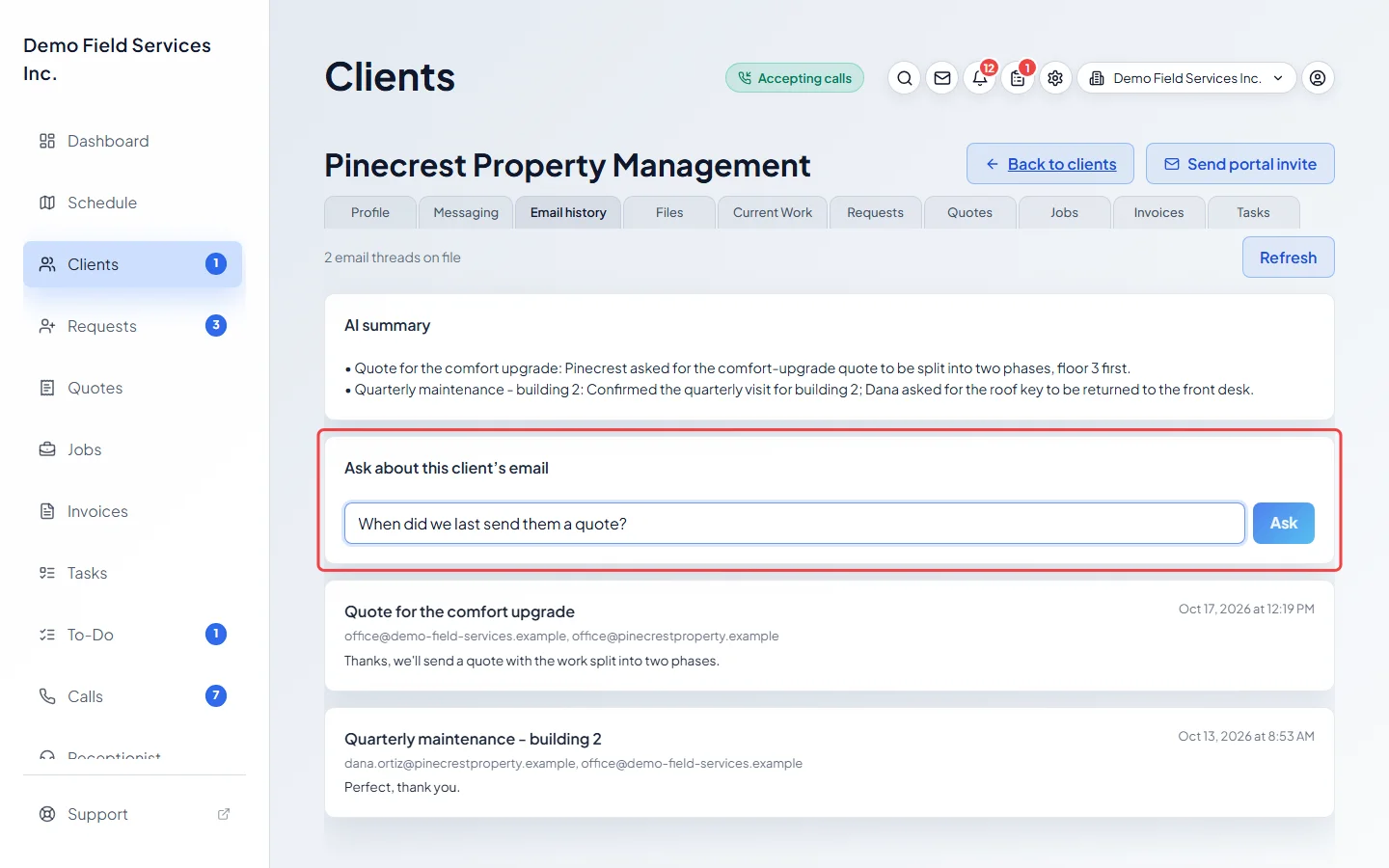Switch to the Jobs tab
The image size is (1389, 868).
pyautogui.click(x=1065, y=212)
